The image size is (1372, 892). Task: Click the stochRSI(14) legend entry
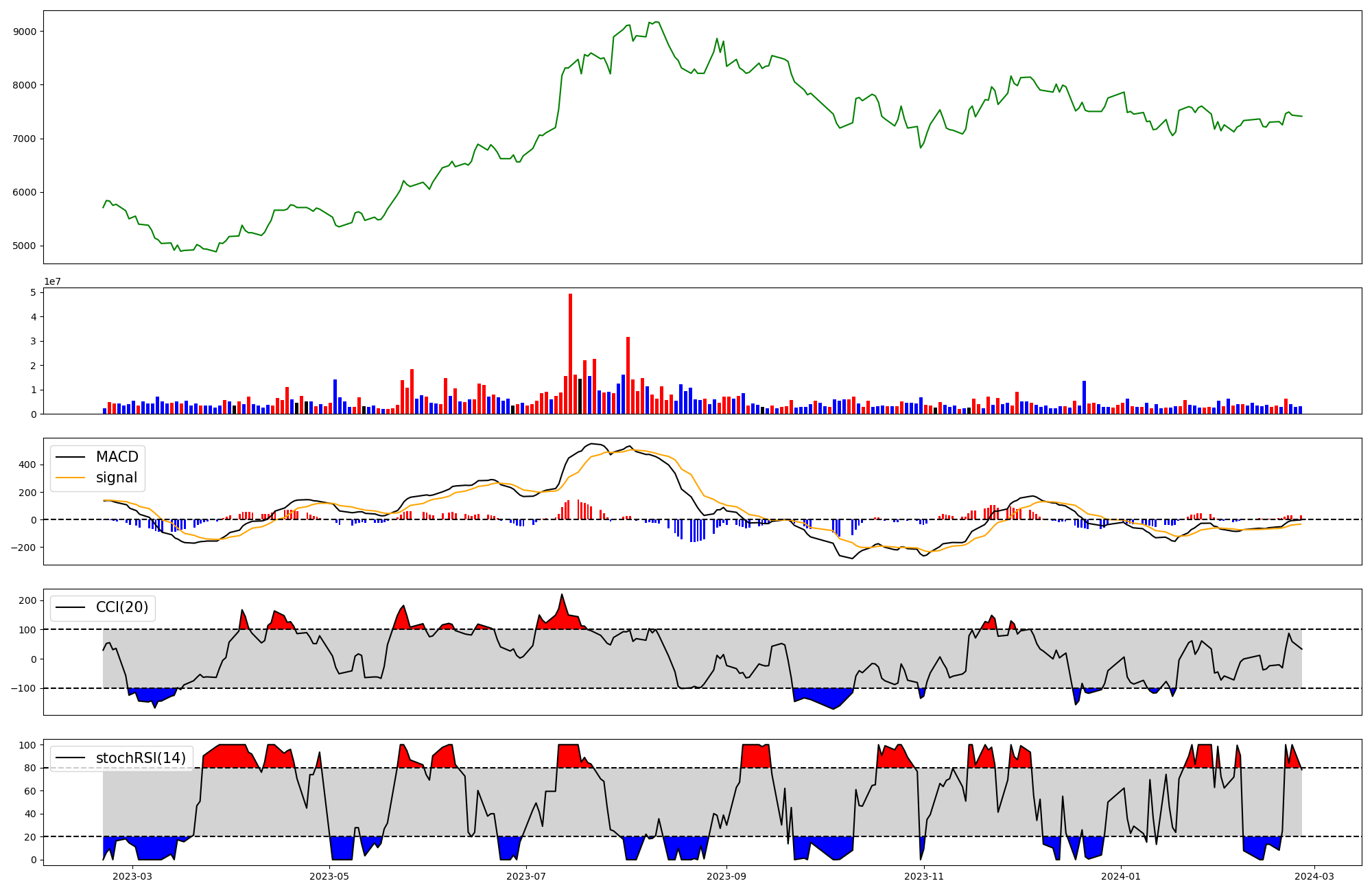click(x=141, y=758)
